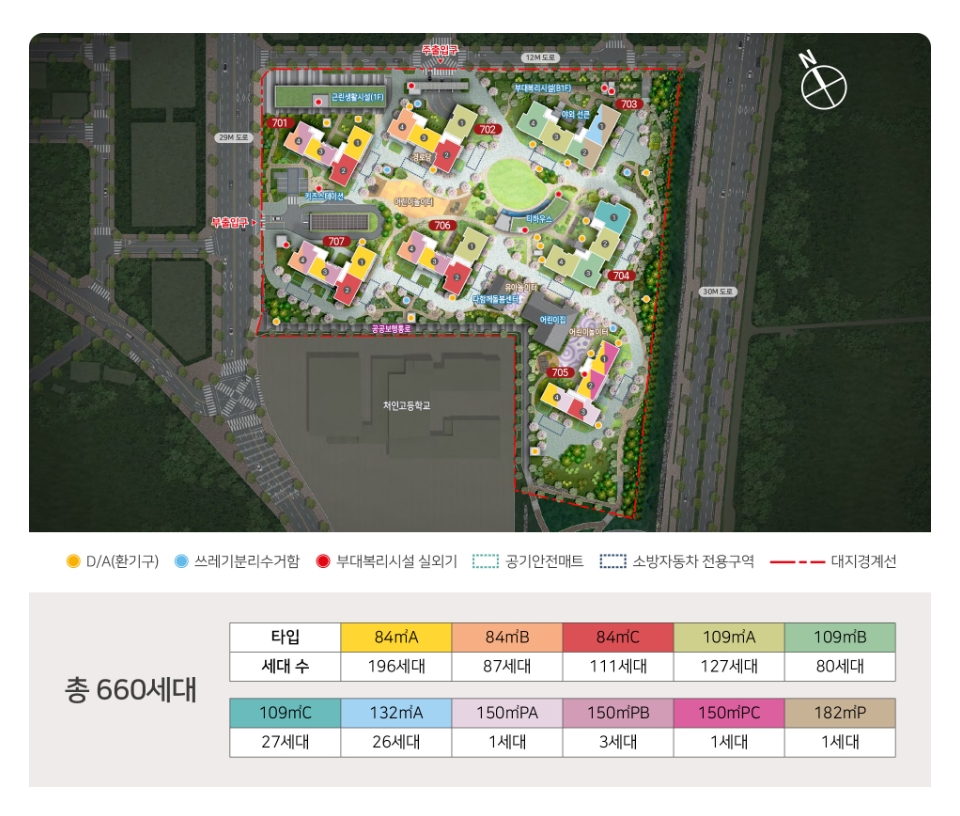This screenshot has width=960, height=816.
Task: Select building 701 number badge
Action: pos(280,123)
